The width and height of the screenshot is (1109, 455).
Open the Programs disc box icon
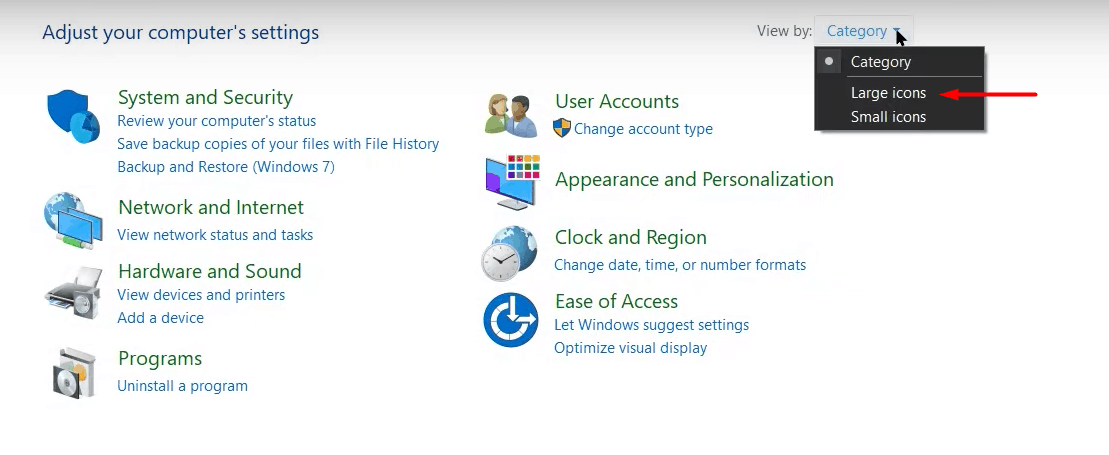(x=73, y=373)
